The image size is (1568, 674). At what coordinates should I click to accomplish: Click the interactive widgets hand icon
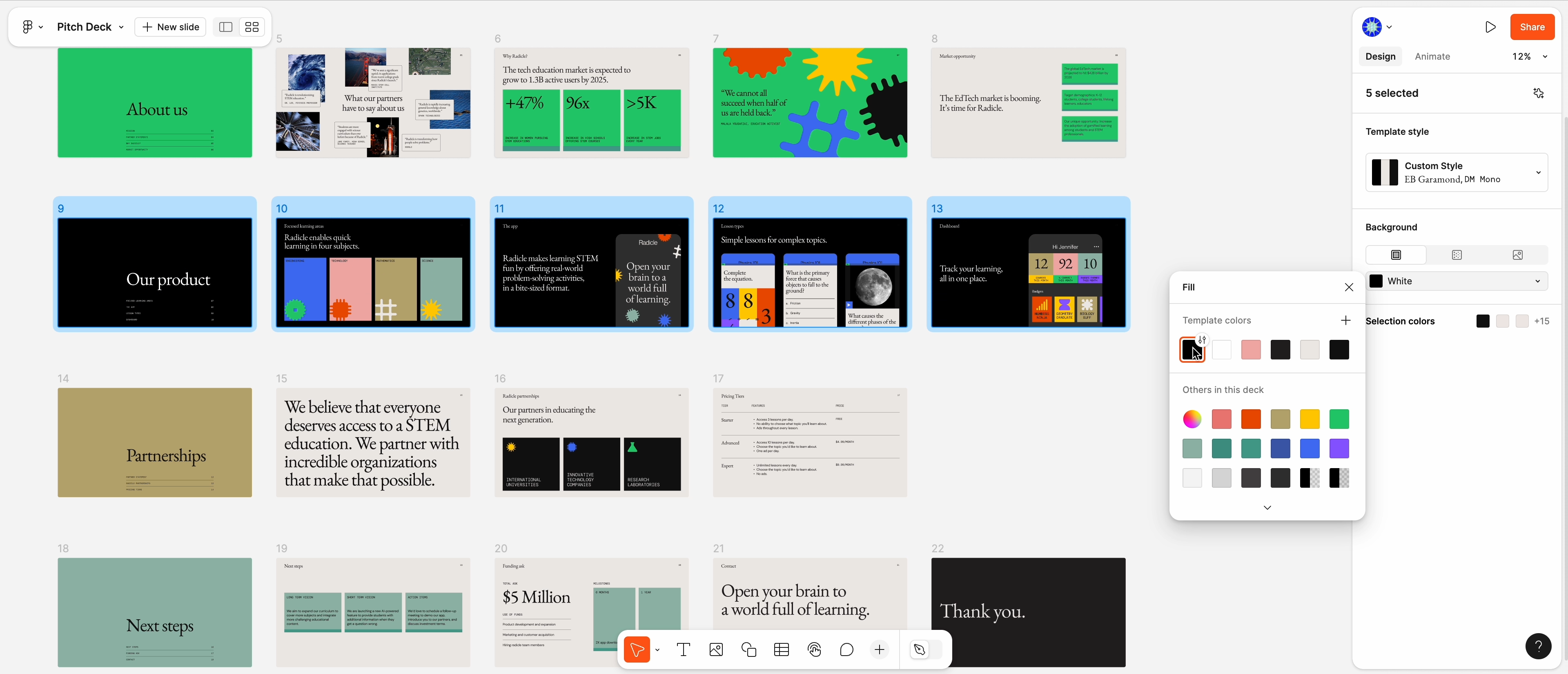[x=815, y=649]
